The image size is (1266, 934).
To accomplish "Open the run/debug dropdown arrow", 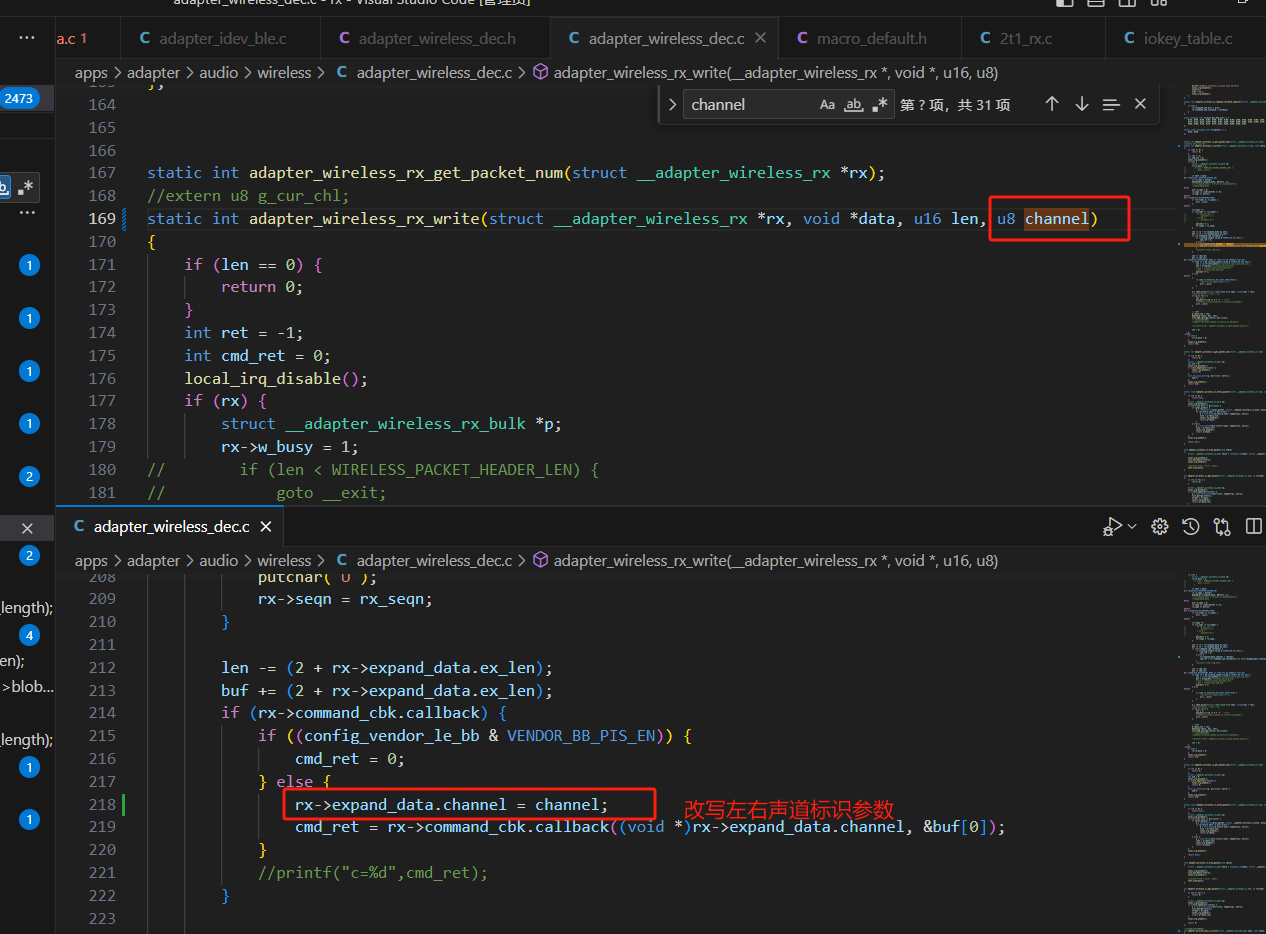I will pyautogui.click(x=1132, y=526).
